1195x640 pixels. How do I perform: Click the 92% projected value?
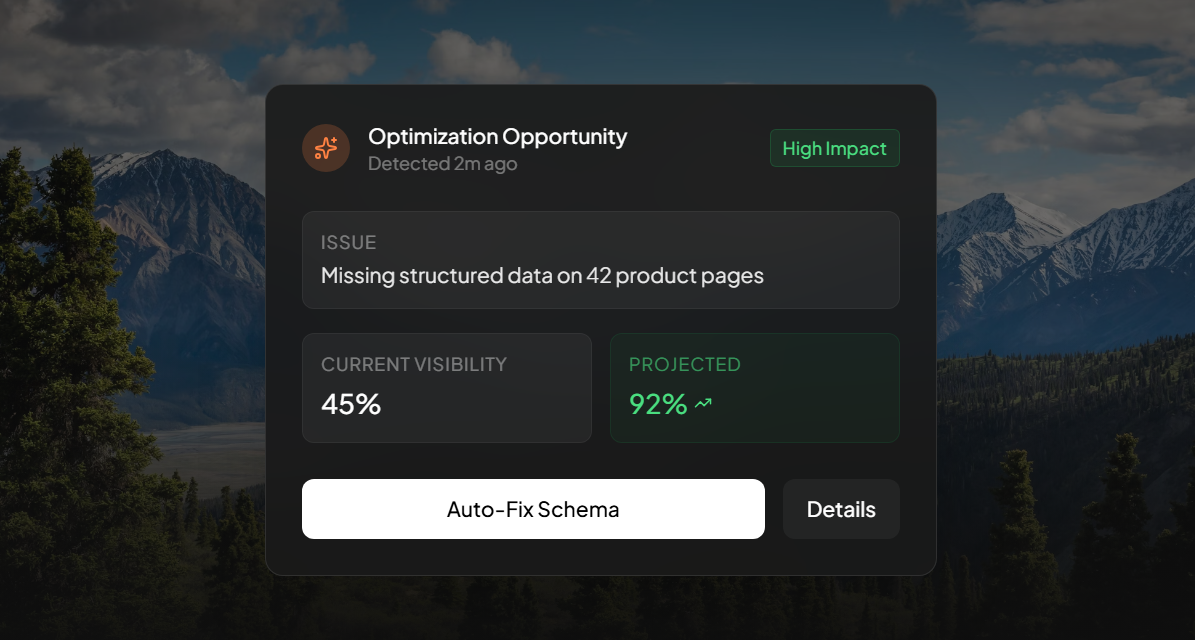point(658,404)
